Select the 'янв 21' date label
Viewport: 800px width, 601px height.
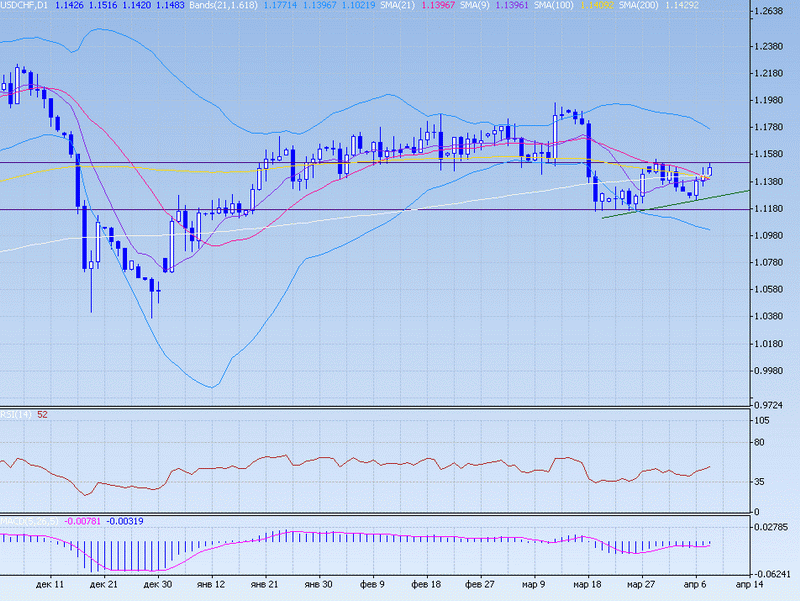(x=264, y=583)
